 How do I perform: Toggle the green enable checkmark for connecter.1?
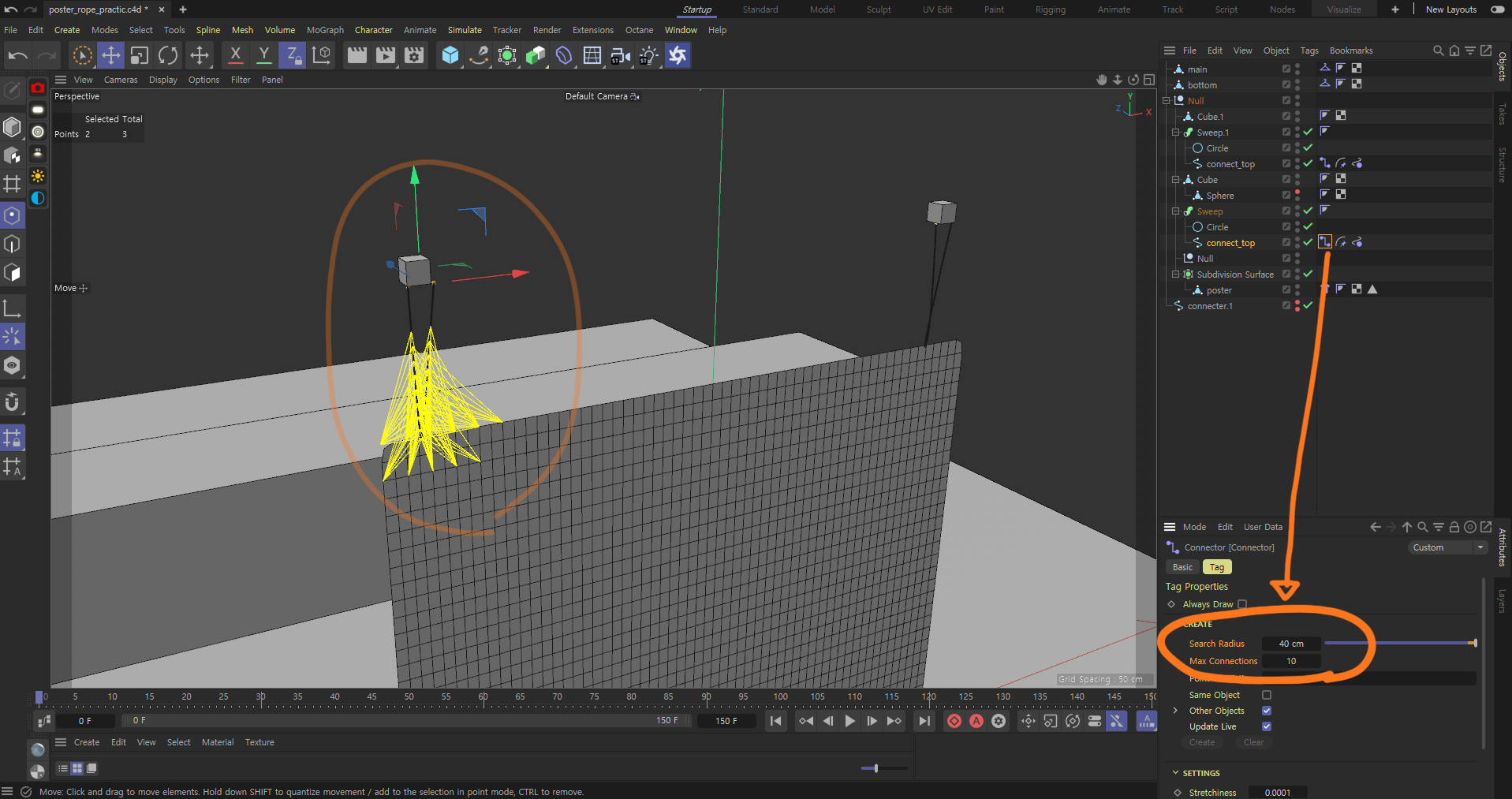point(1308,305)
